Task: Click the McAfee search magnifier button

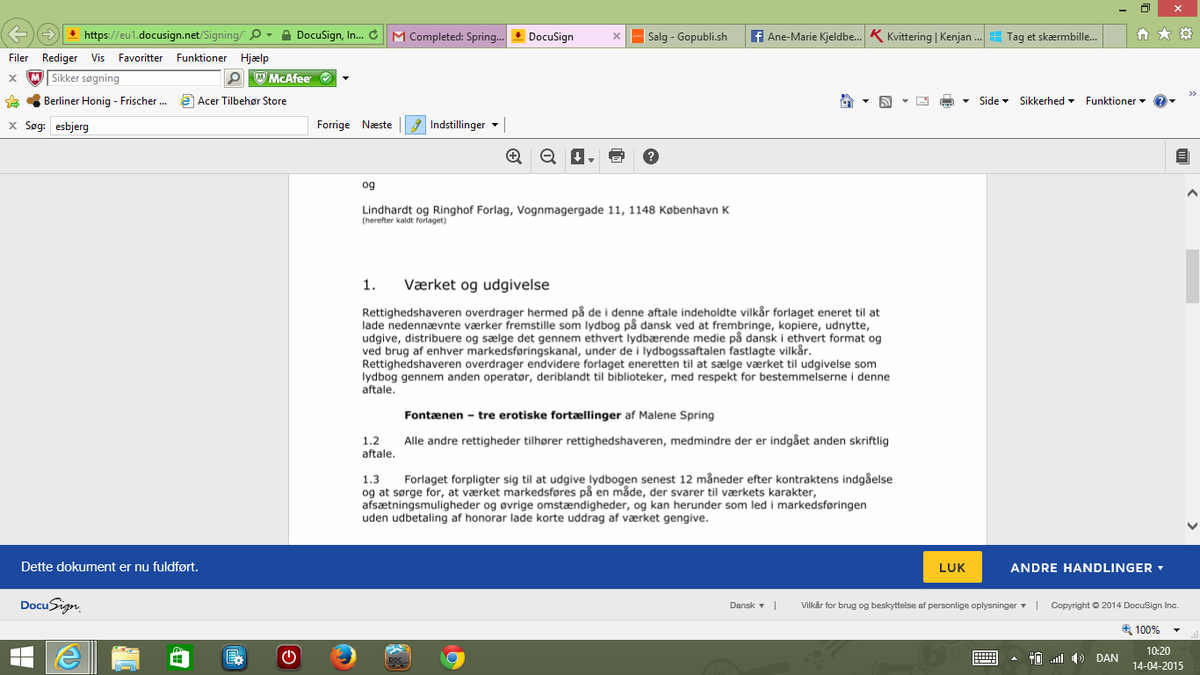Action: click(233, 78)
